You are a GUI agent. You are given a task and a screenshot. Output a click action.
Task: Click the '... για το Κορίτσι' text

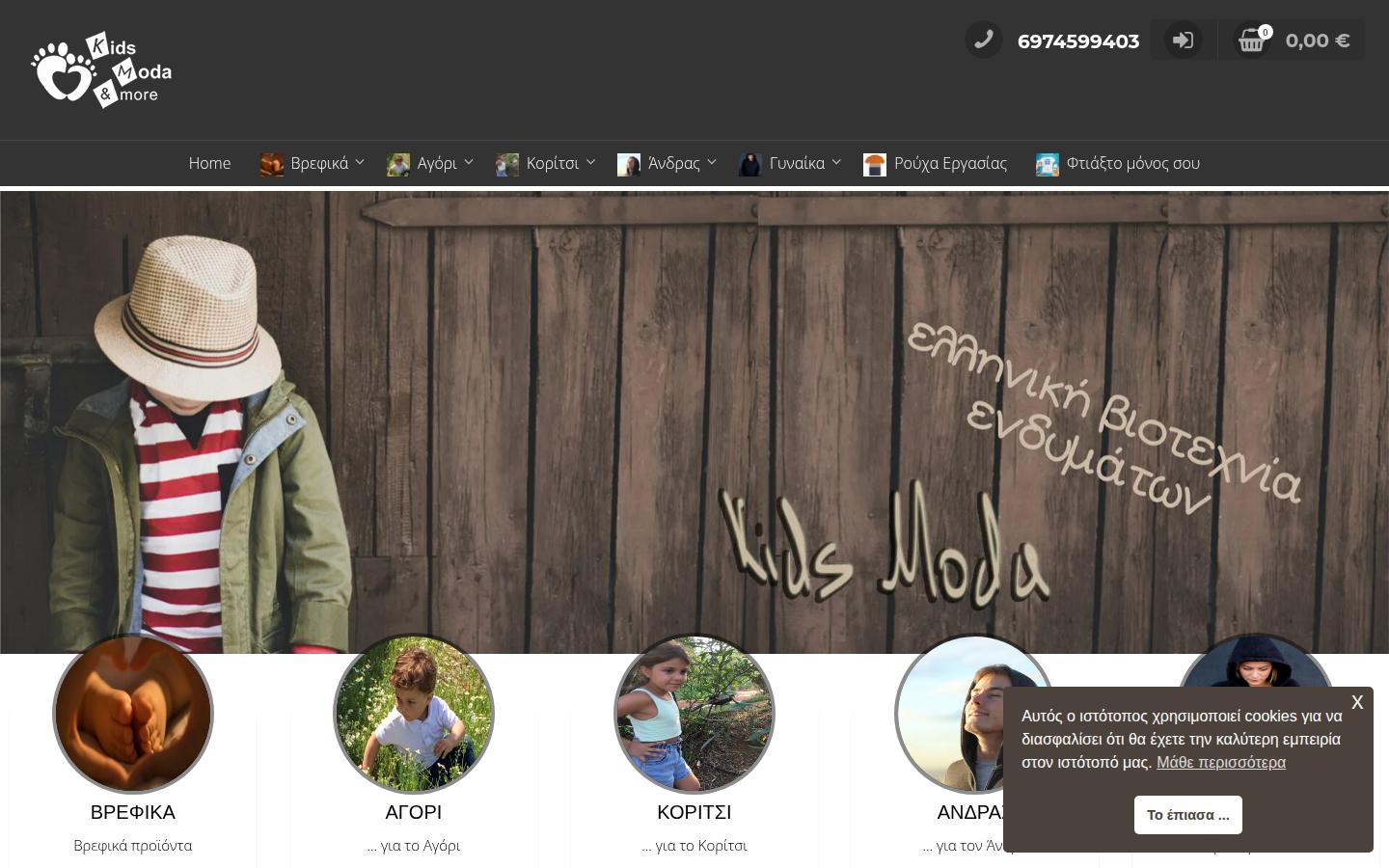pyautogui.click(x=694, y=846)
